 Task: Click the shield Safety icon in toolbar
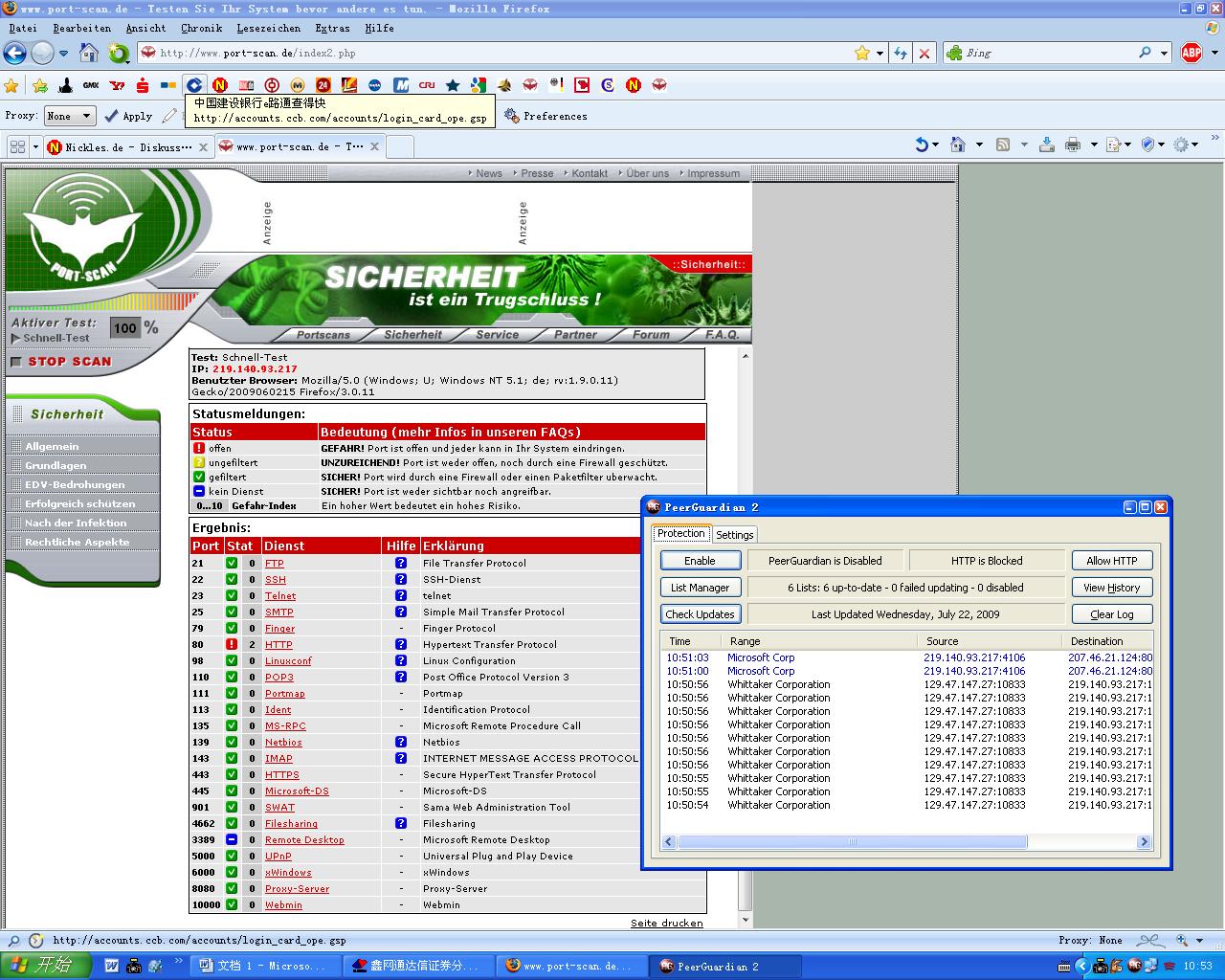[1147, 145]
